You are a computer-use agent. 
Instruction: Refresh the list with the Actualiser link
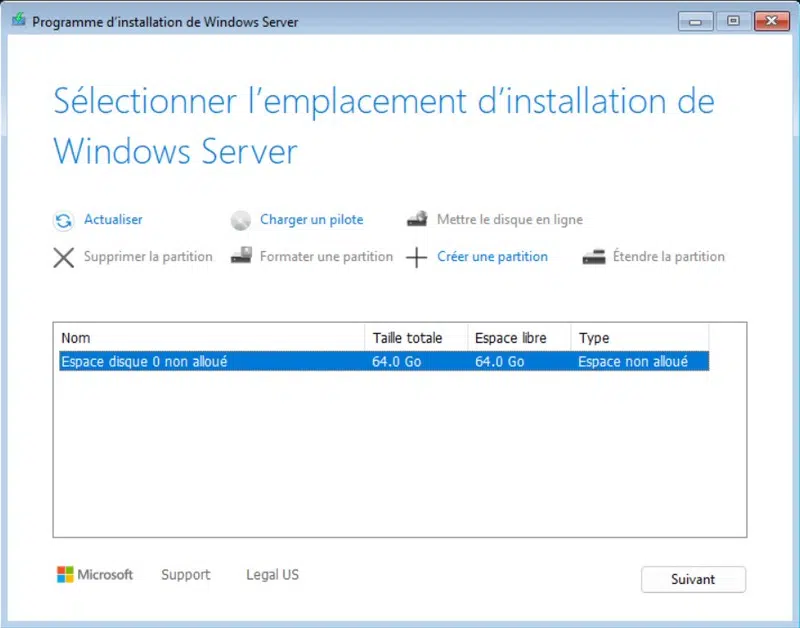[x=113, y=219]
